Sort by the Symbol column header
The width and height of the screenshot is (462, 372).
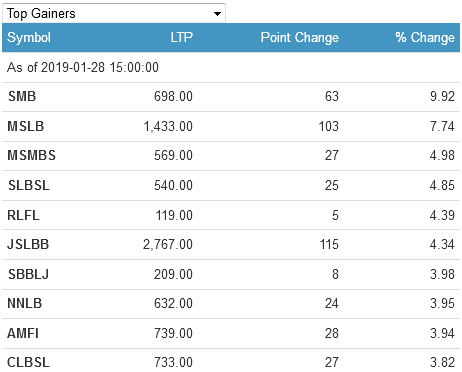(x=29, y=37)
